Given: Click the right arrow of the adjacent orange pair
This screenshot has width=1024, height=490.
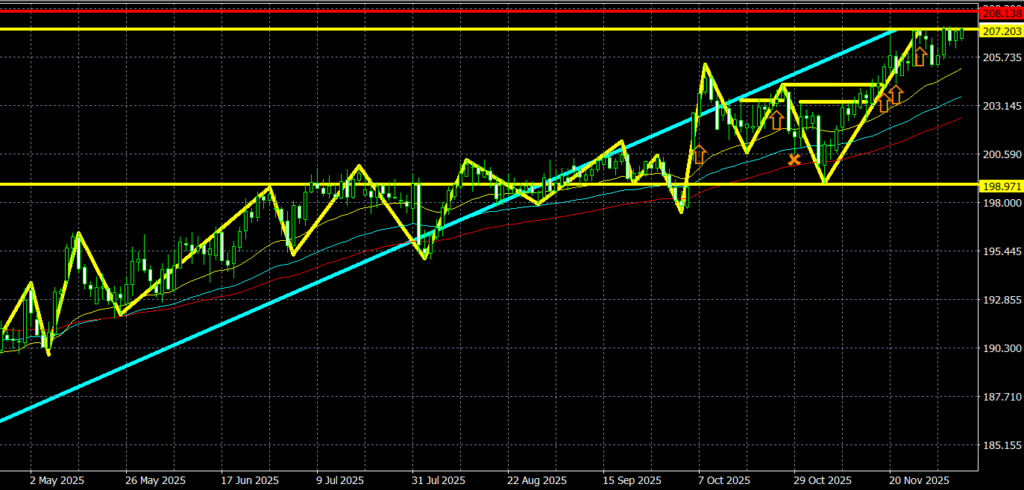Looking at the screenshot, I should 896,95.
